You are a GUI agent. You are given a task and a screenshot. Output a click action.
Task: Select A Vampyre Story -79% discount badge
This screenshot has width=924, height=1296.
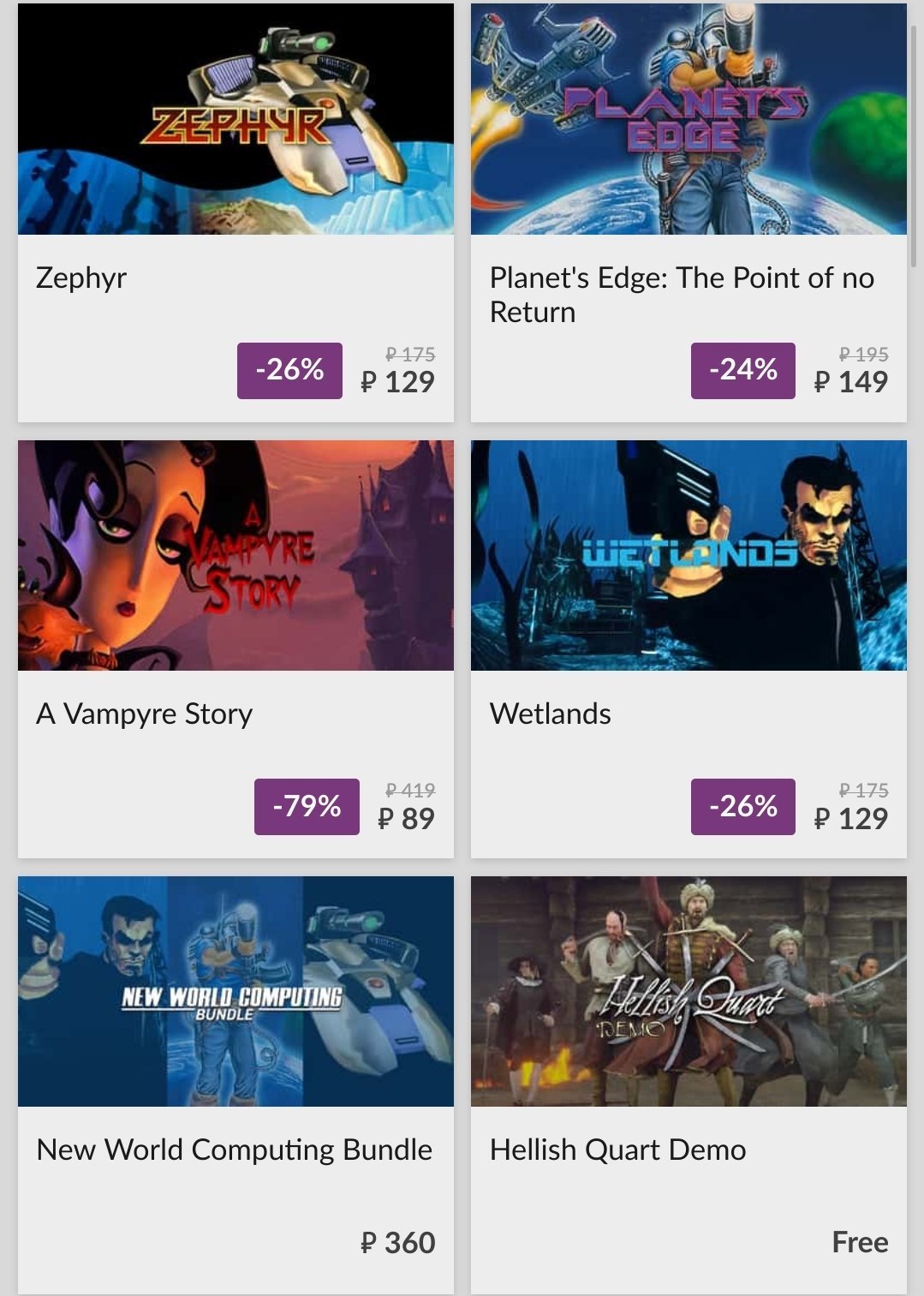click(x=307, y=806)
